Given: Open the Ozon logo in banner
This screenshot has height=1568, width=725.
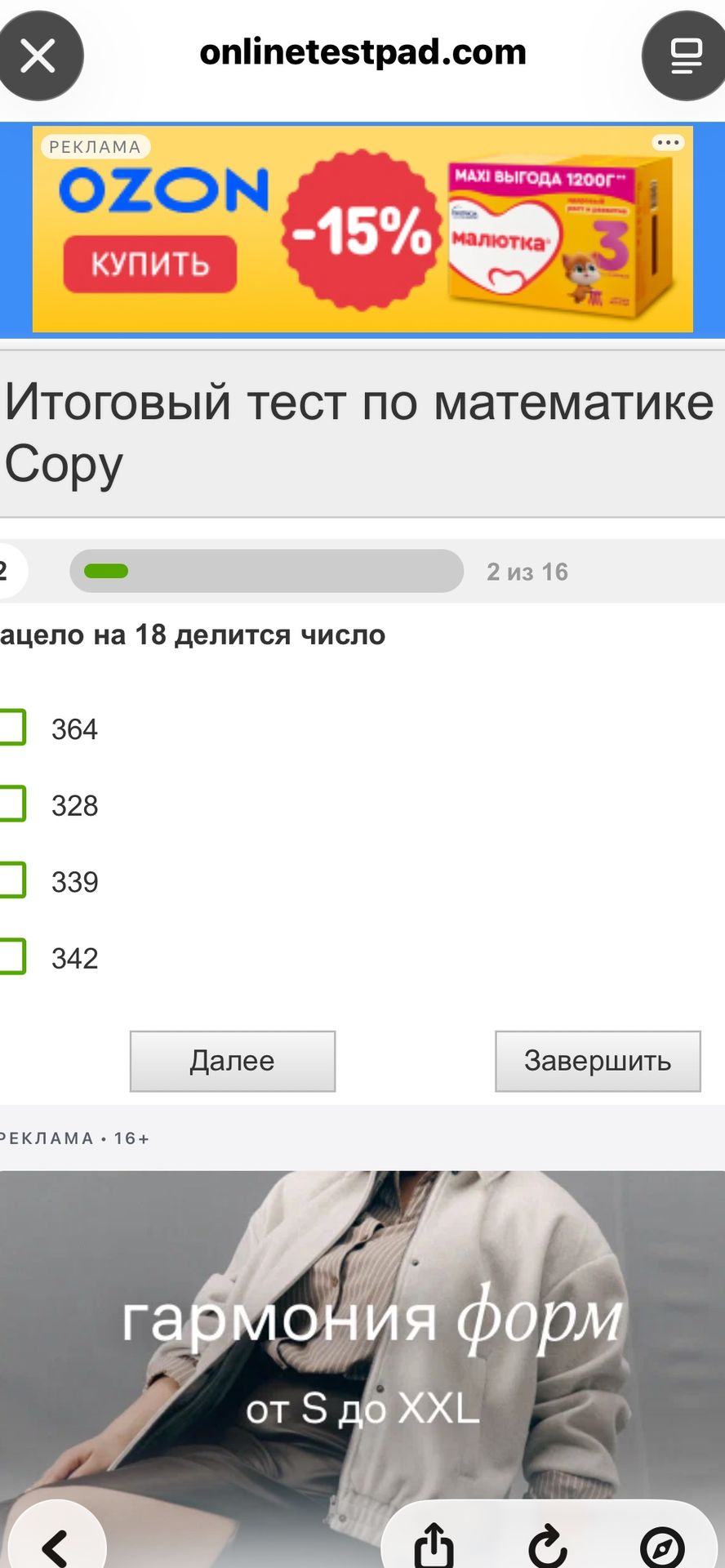Looking at the screenshot, I should click(x=163, y=189).
